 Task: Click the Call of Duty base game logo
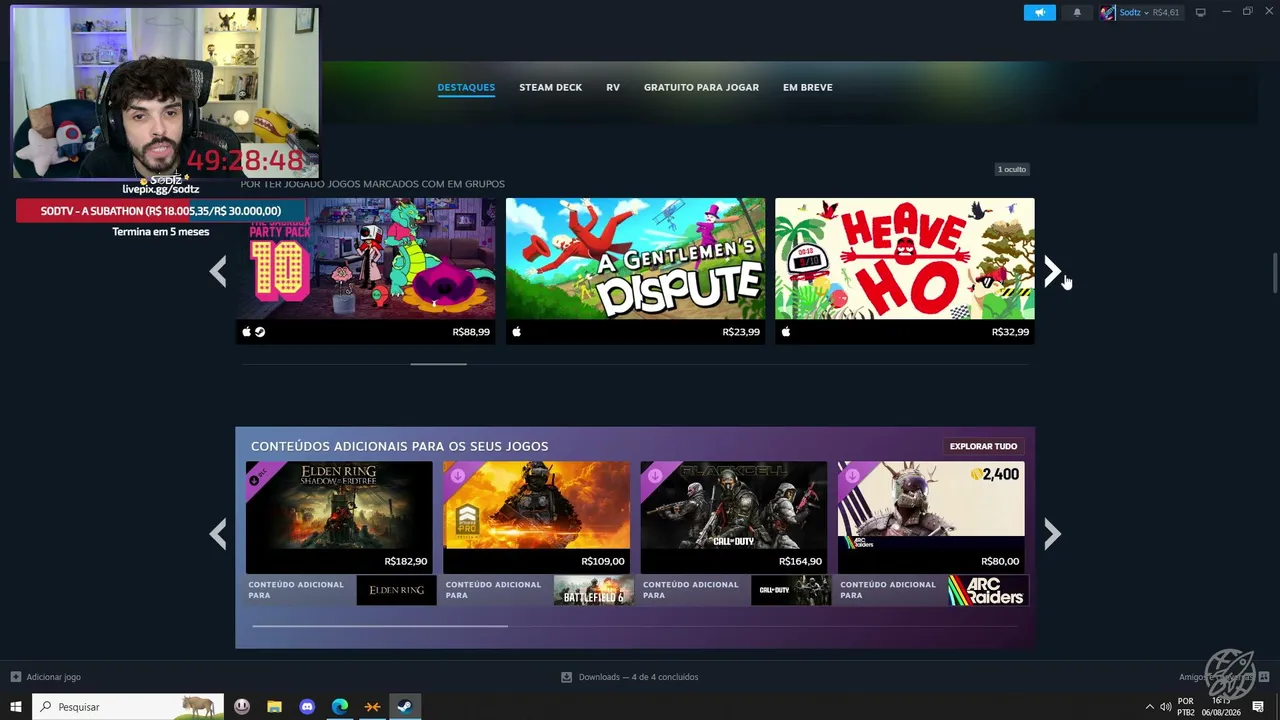click(x=791, y=590)
